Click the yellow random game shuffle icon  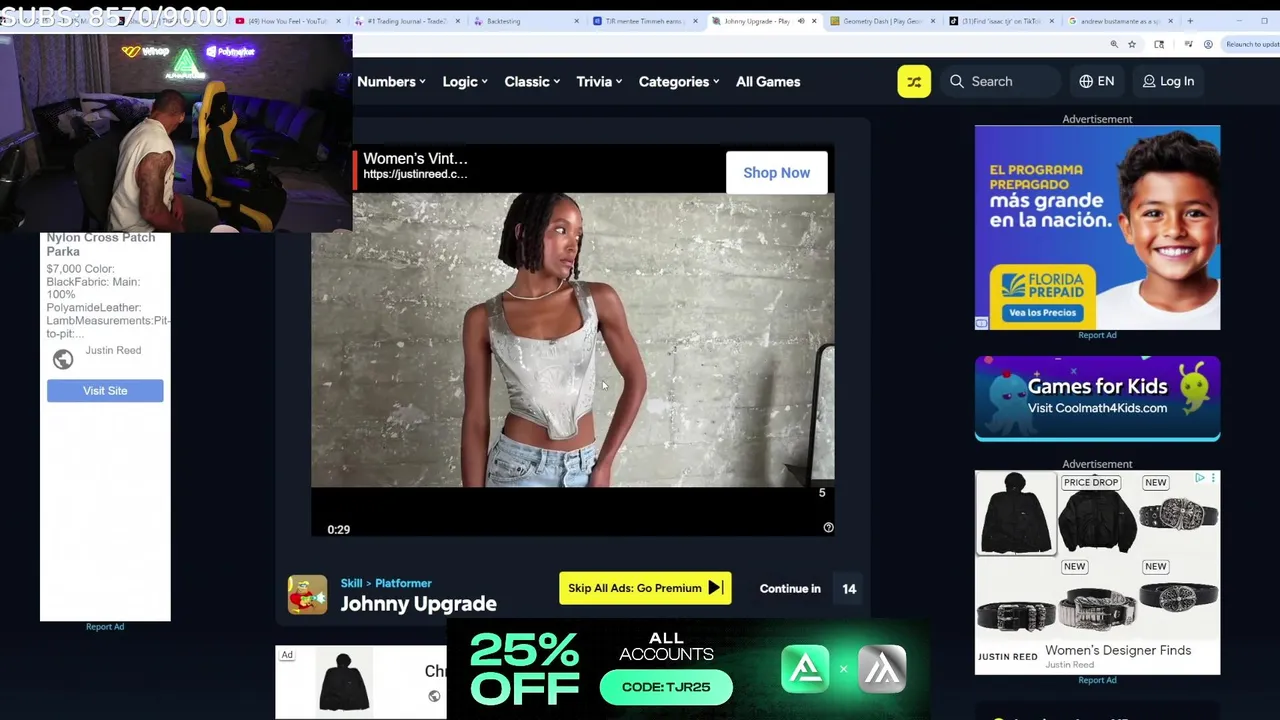click(x=914, y=81)
